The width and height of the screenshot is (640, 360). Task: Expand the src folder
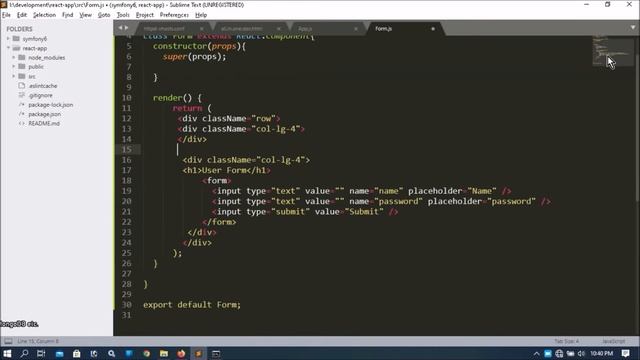pyautogui.click(x=13, y=76)
